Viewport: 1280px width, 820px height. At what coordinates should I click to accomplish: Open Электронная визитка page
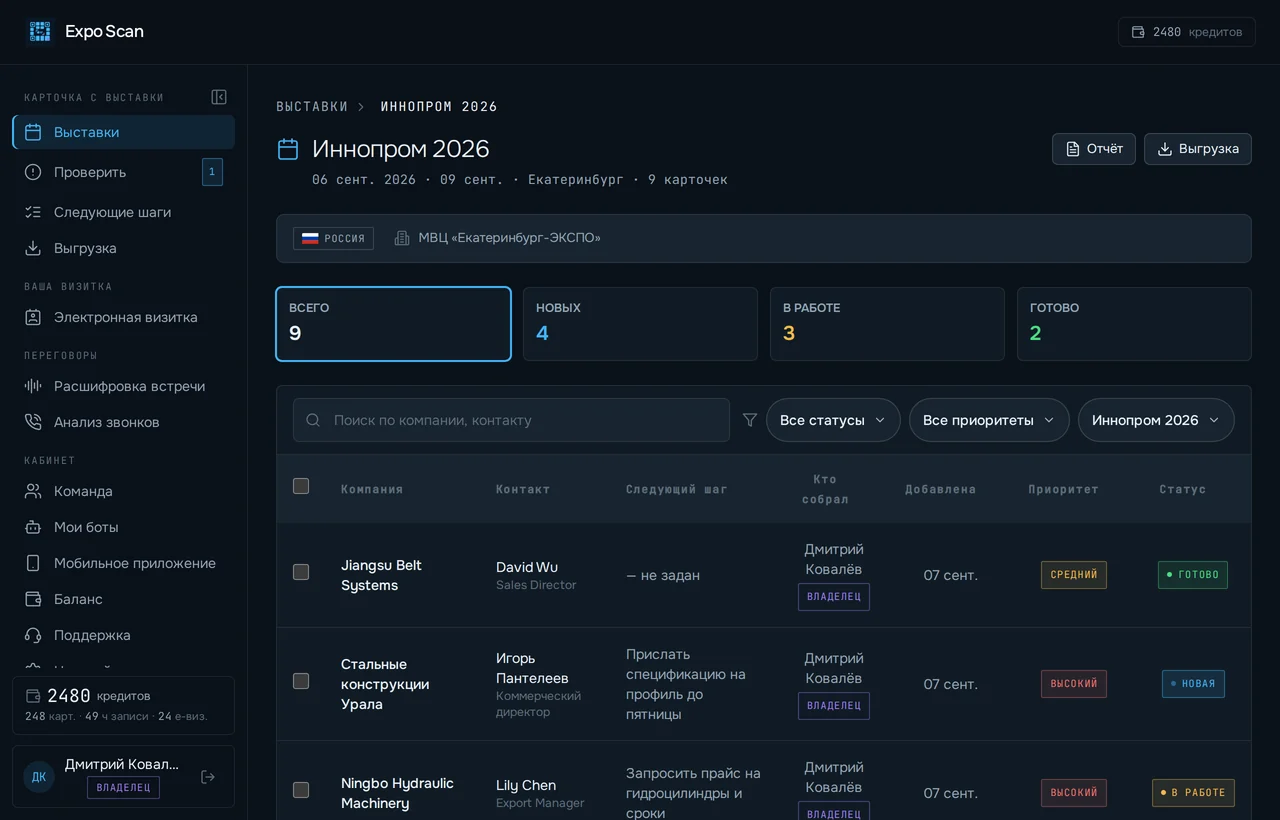(x=124, y=317)
